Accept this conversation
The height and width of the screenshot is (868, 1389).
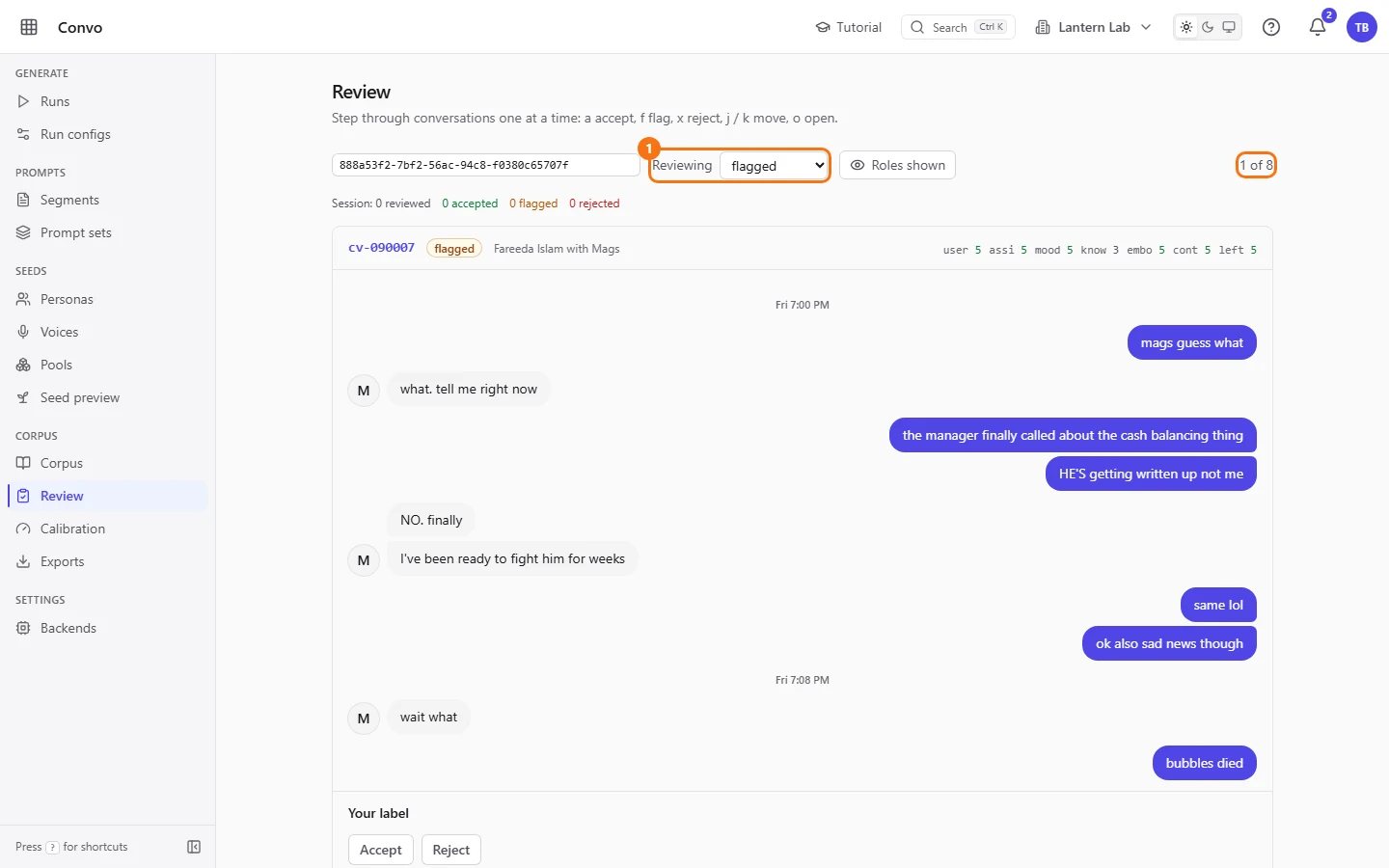click(x=381, y=850)
